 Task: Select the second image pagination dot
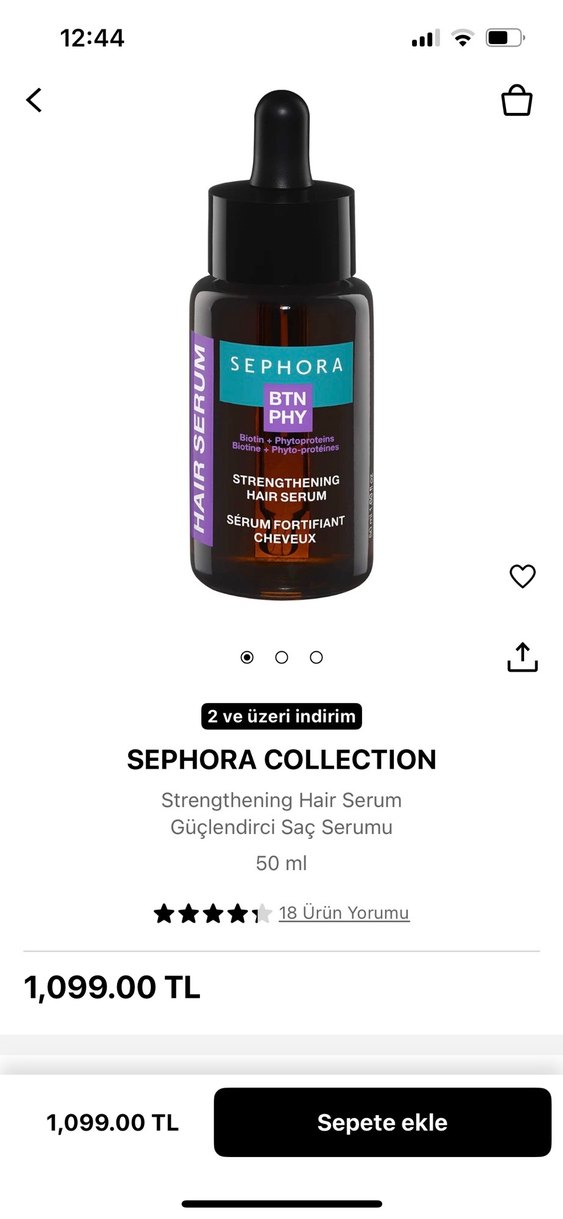[x=282, y=657]
